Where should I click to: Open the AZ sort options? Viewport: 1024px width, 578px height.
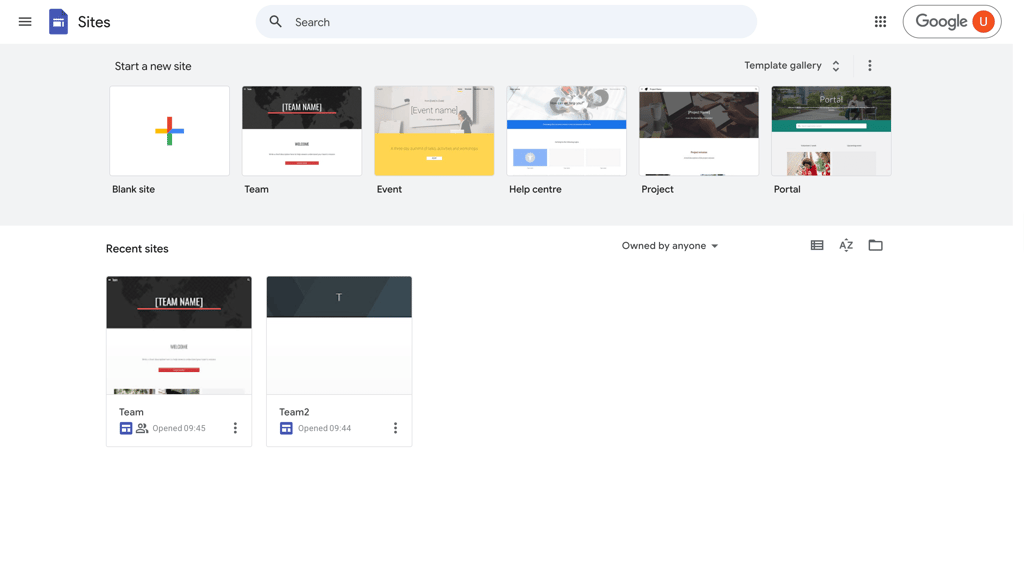coord(846,245)
